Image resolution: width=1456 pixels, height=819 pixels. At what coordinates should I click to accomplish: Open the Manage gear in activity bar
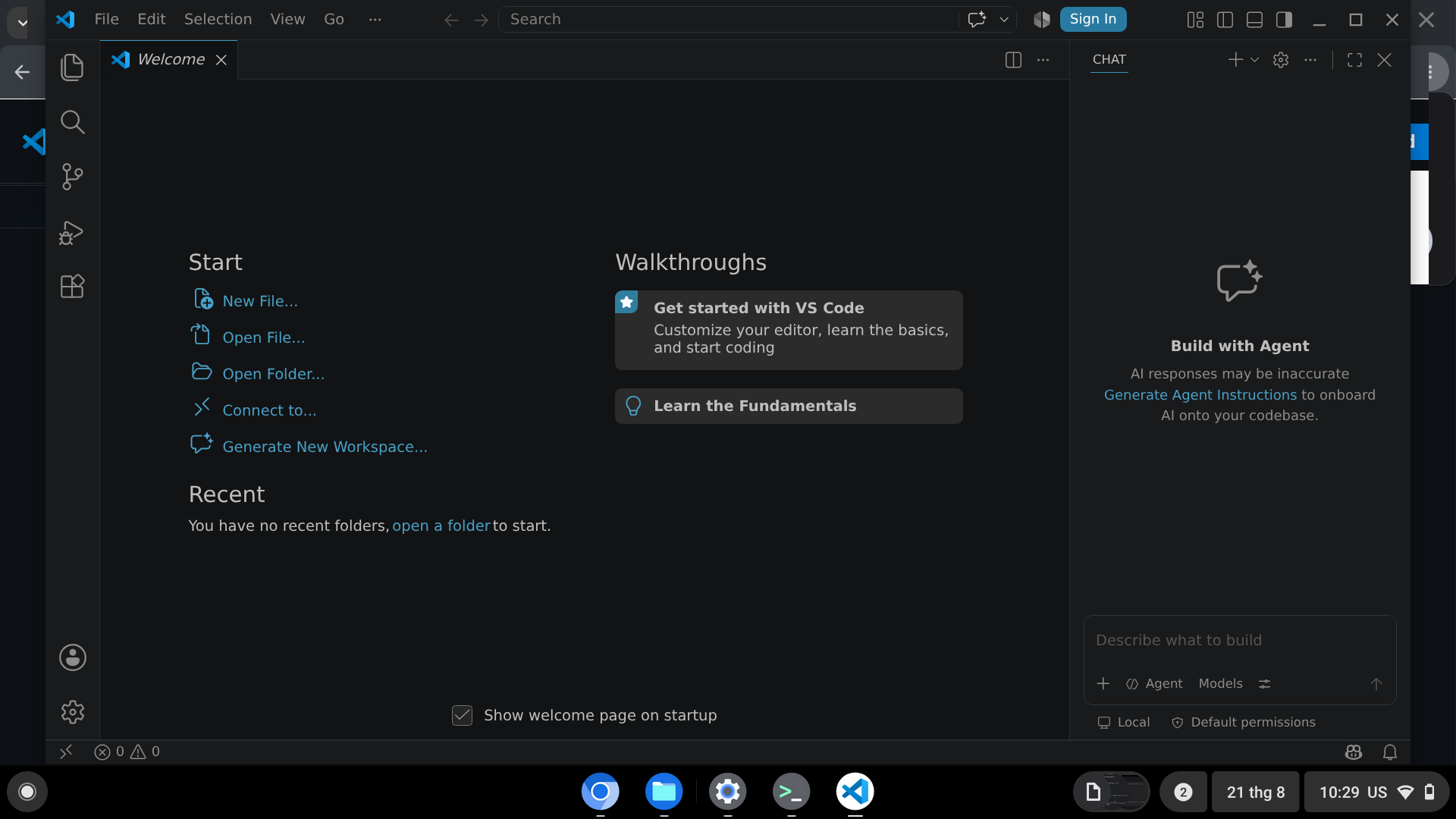point(73,712)
